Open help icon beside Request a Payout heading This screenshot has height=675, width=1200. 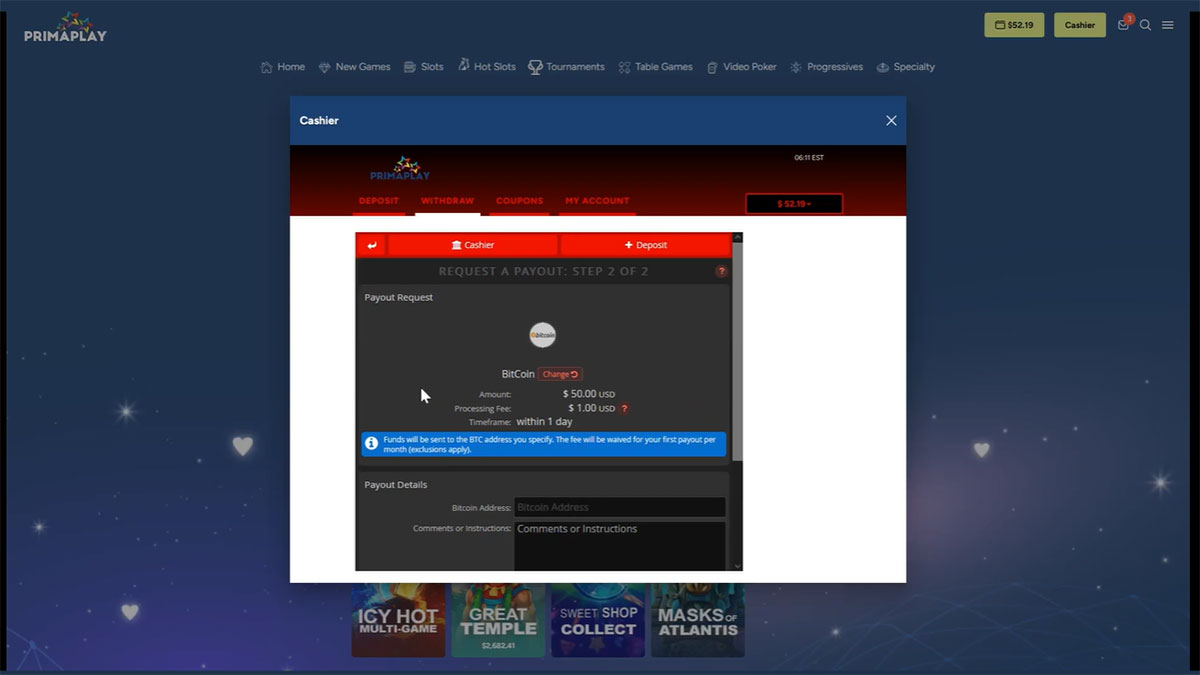[x=721, y=272]
